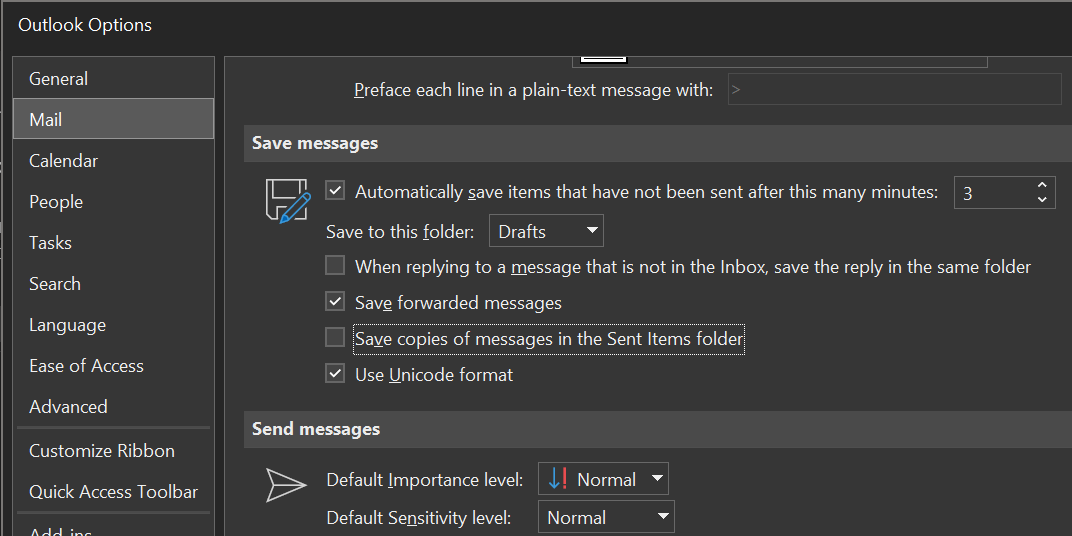
Task: Click the plain-text line preface input field
Action: [894, 90]
